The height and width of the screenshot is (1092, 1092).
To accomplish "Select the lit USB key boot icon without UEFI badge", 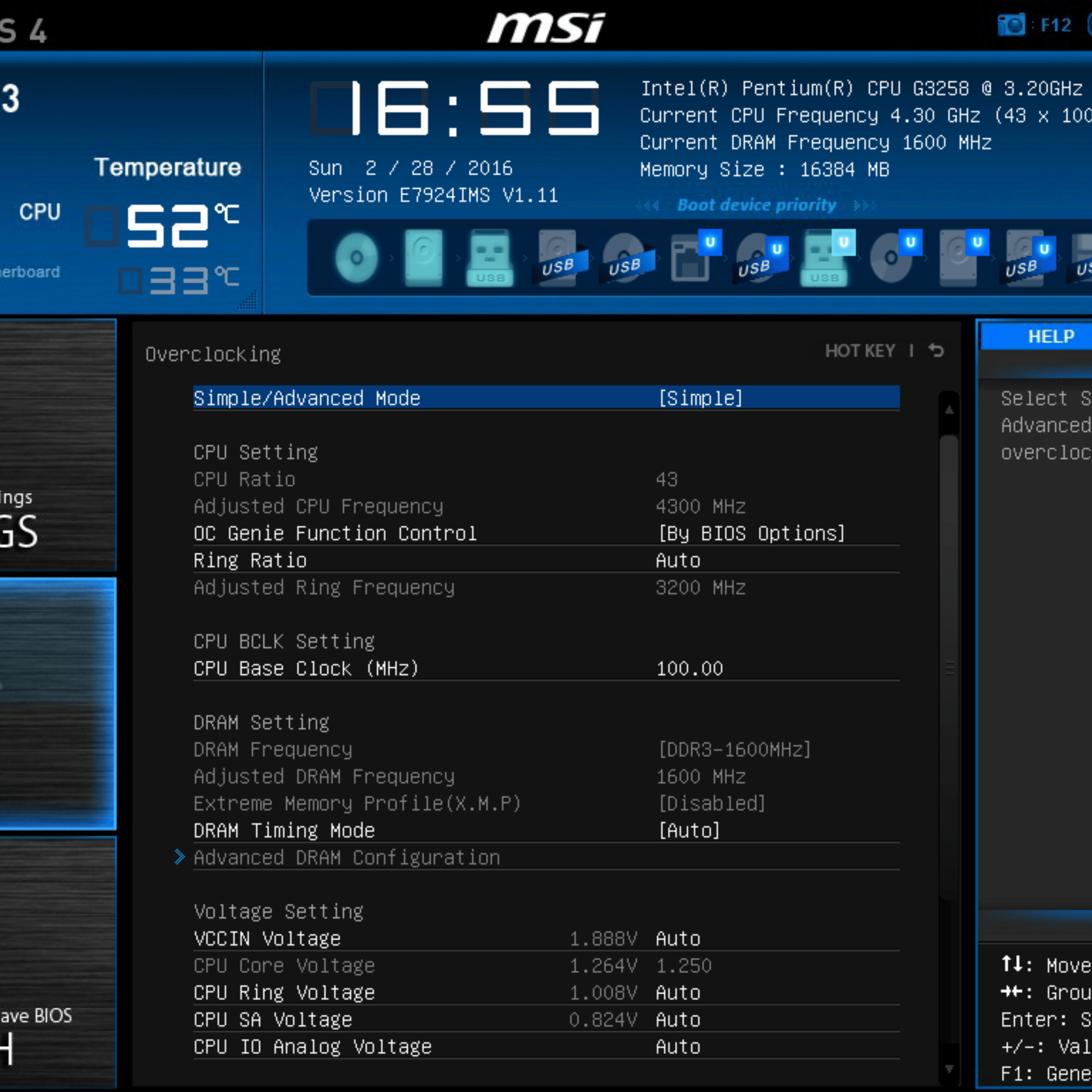I will [489, 258].
